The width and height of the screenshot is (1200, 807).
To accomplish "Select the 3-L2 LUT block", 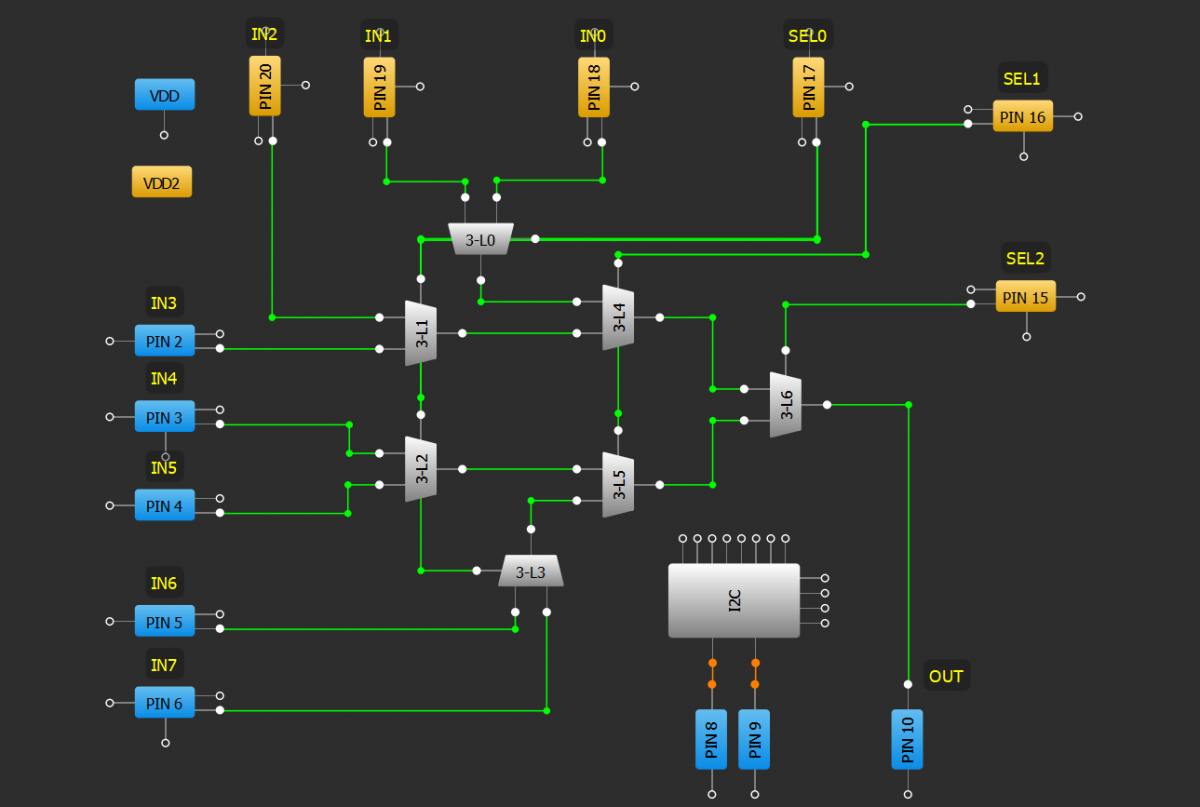I will click(x=421, y=469).
